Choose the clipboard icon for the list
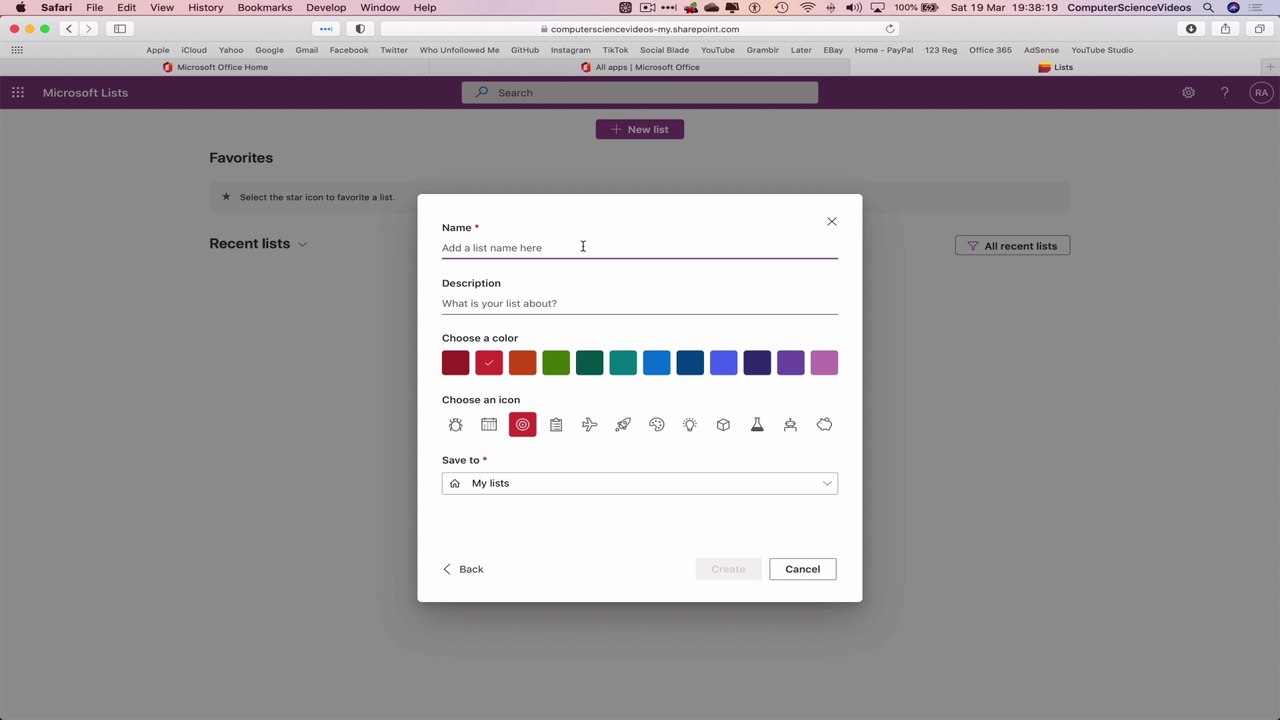This screenshot has height=720, width=1280. pyautogui.click(x=556, y=425)
